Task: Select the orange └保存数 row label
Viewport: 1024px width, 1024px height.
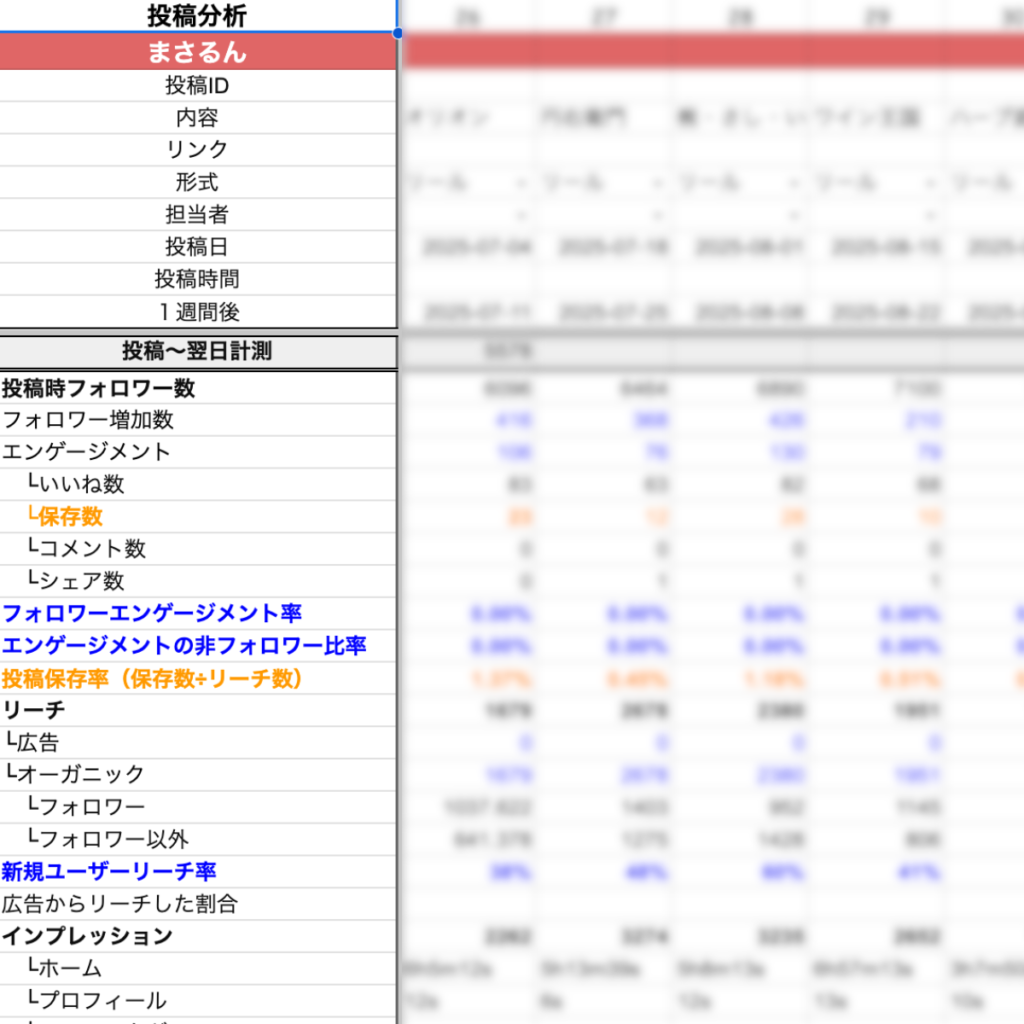Action: tap(66, 516)
